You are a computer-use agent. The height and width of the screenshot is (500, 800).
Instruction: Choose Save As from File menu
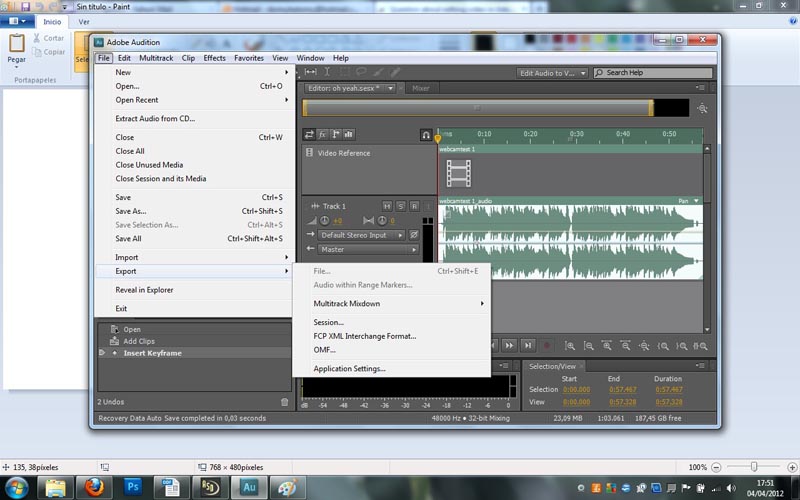pyautogui.click(x=195, y=211)
